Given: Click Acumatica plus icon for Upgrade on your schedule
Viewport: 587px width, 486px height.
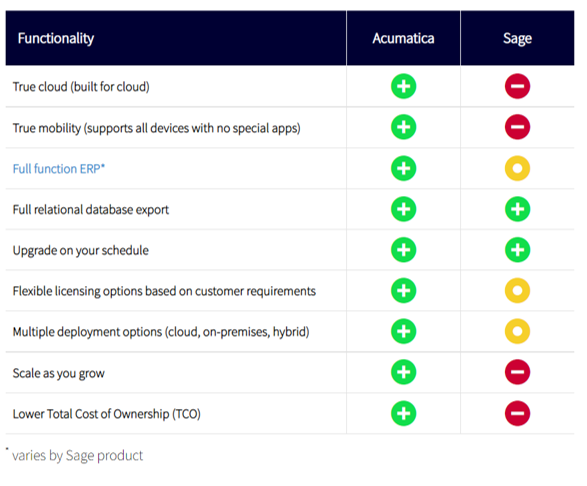Looking at the screenshot, I should tap(403, 250).
